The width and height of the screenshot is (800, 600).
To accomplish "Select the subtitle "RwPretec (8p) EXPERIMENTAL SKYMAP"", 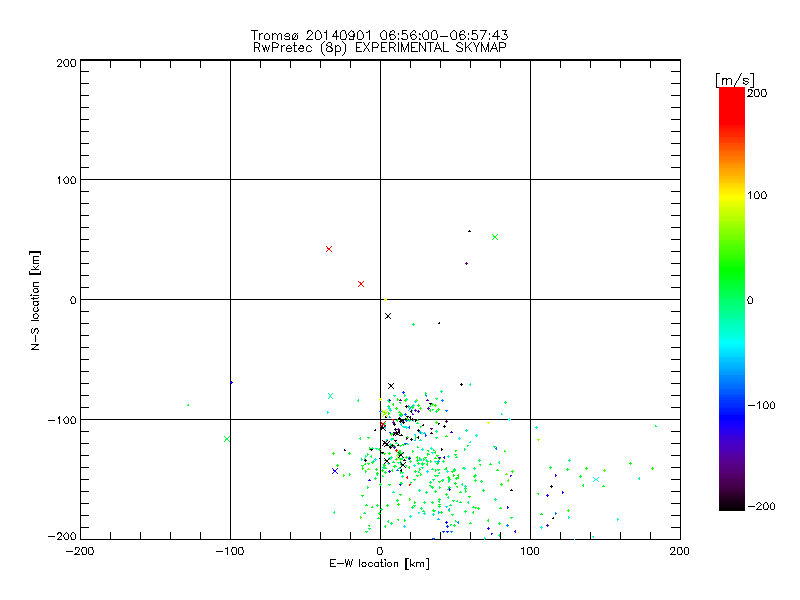I will (379, 48).
